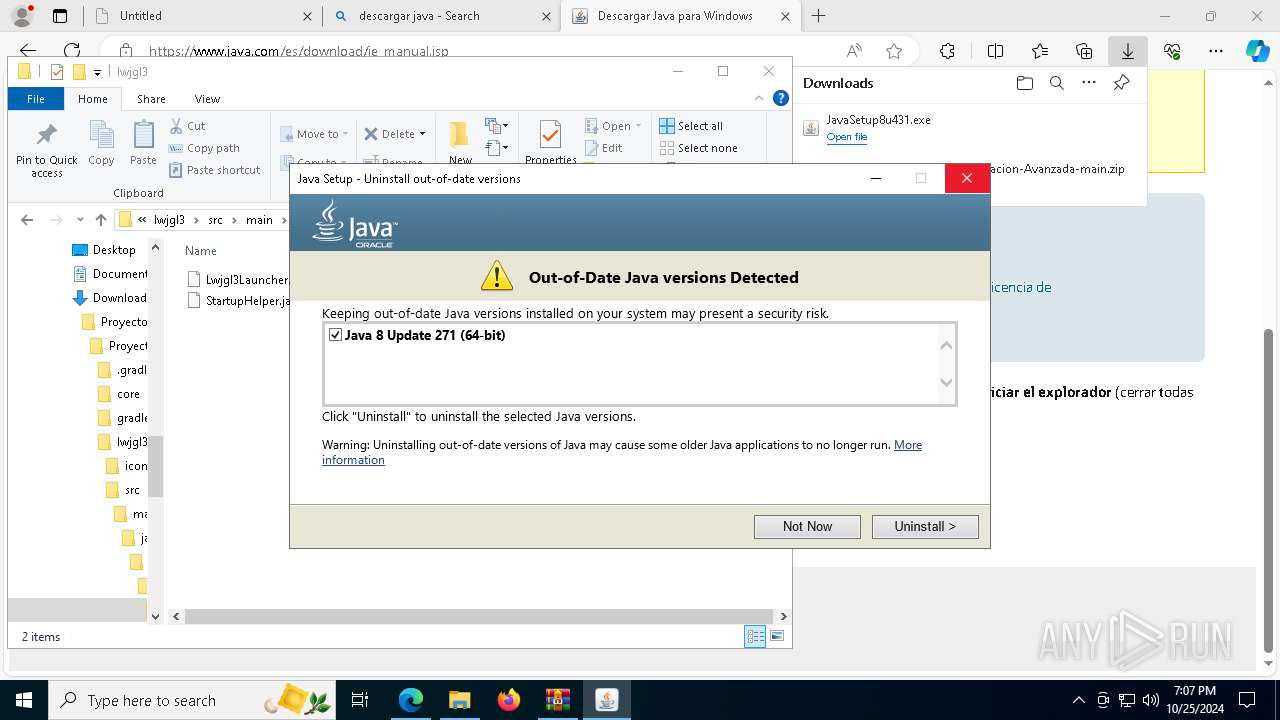The height and width of the screenshot is (720, 1280).
Task: Open Edge browser essentials icon
Action: click(x=1172, y=51)
